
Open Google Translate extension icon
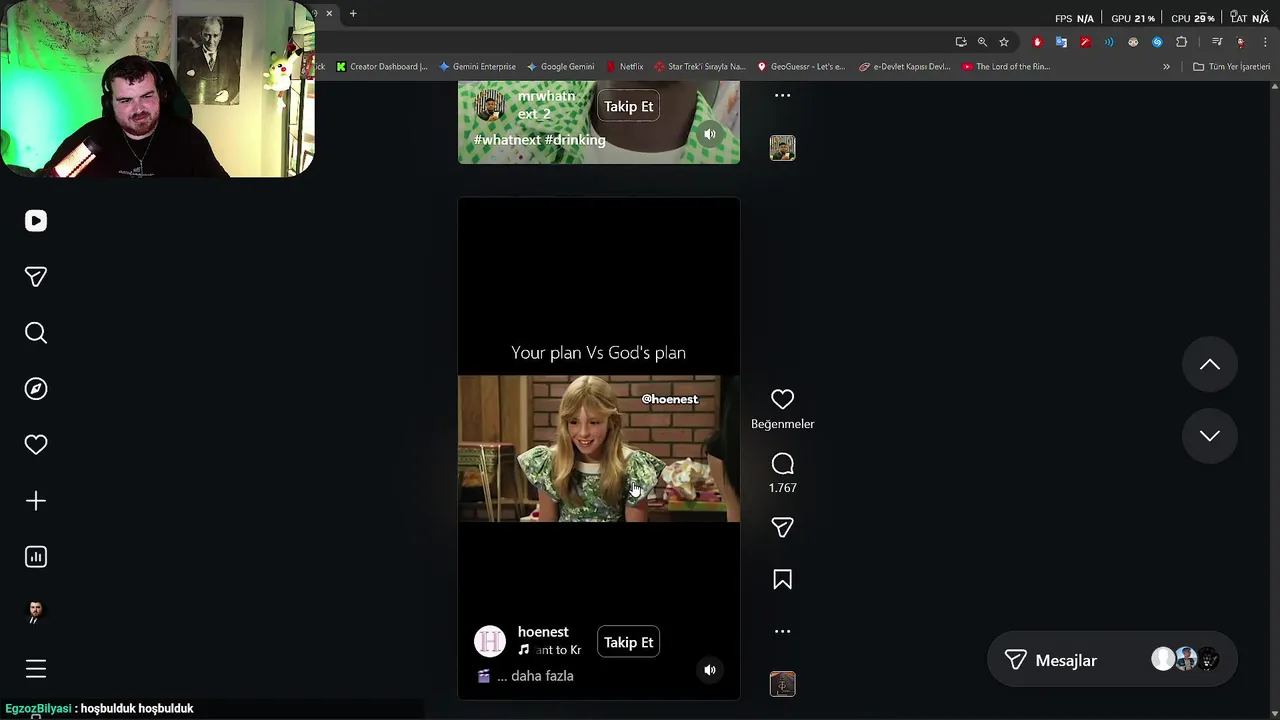click(x=1061, y=42)
